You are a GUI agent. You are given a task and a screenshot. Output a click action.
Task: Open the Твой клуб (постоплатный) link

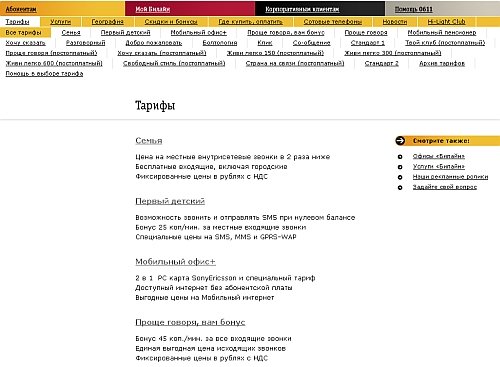pos(445,43)
